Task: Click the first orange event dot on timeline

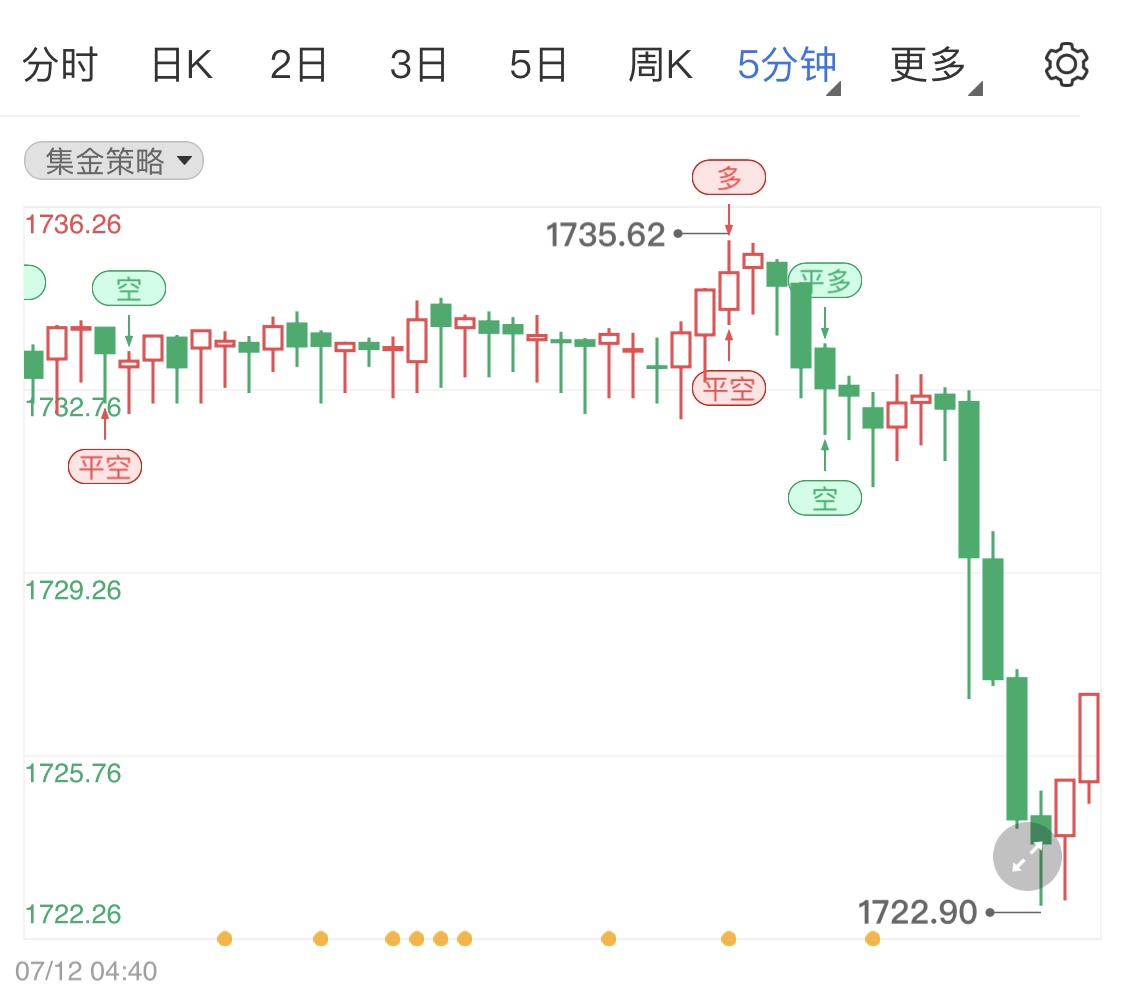Action: [225, 938]
